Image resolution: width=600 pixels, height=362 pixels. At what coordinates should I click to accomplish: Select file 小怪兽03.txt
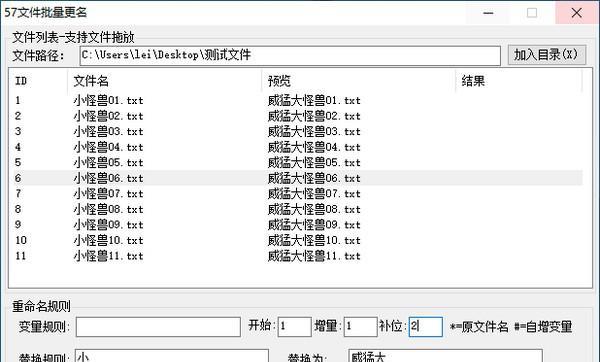pyautogui.click(x=108, y=132)
